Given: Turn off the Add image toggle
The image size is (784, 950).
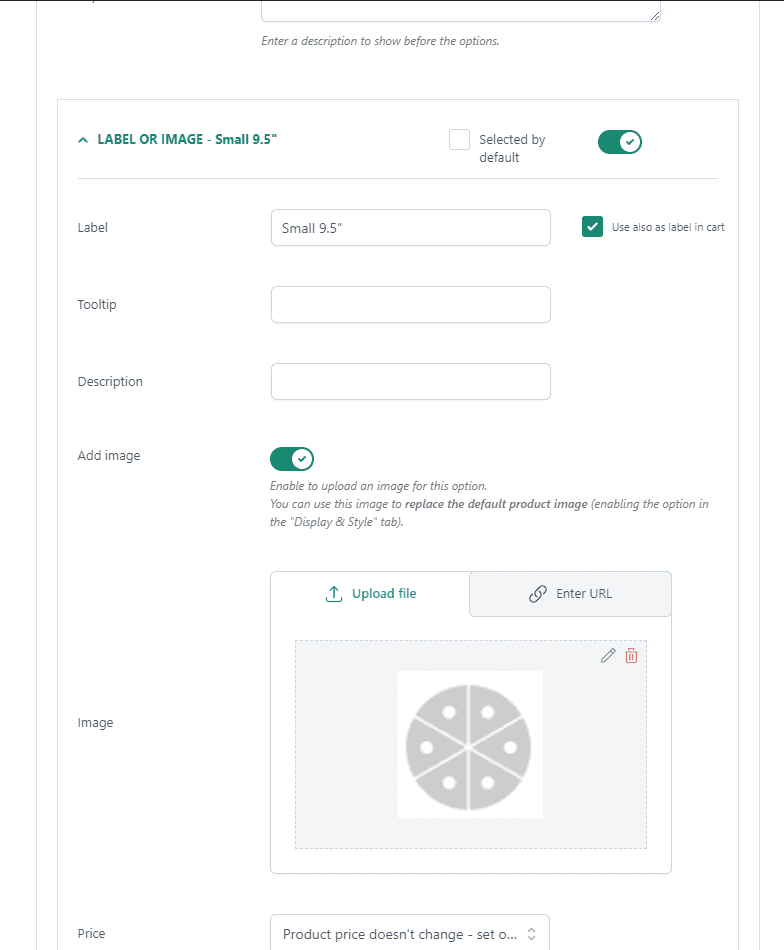Looking at the screenshot, I should click(x=292, y=459).
